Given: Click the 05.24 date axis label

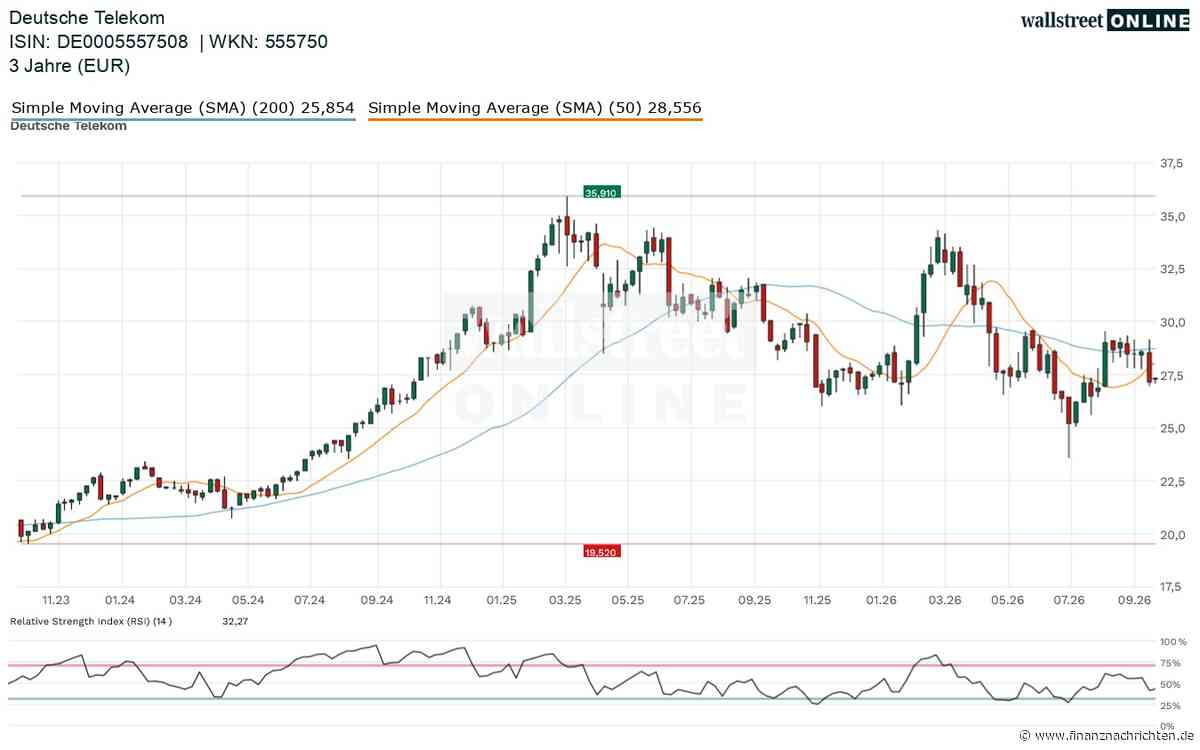Looking at the screenshot, I should click(x=248, y=600).
